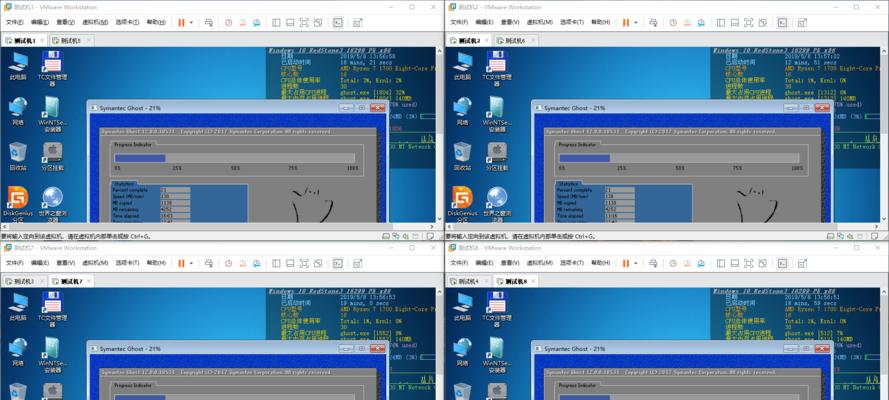889x400 pixels.
Task: Open power dropdown arrow in 测试机7 window
Action: coord(191,263)
